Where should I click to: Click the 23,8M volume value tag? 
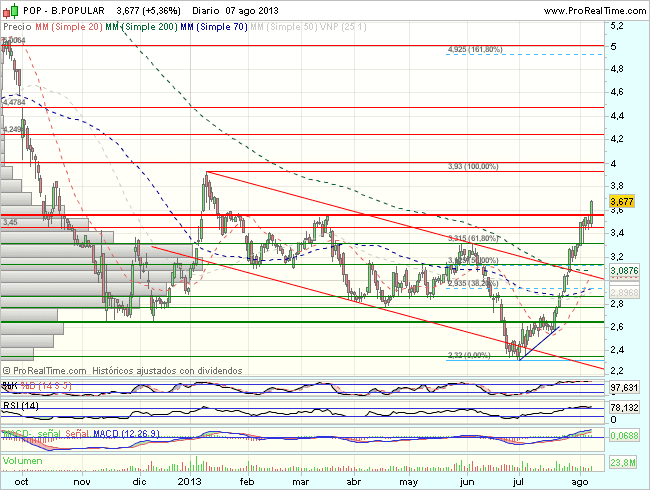(624, 462)
